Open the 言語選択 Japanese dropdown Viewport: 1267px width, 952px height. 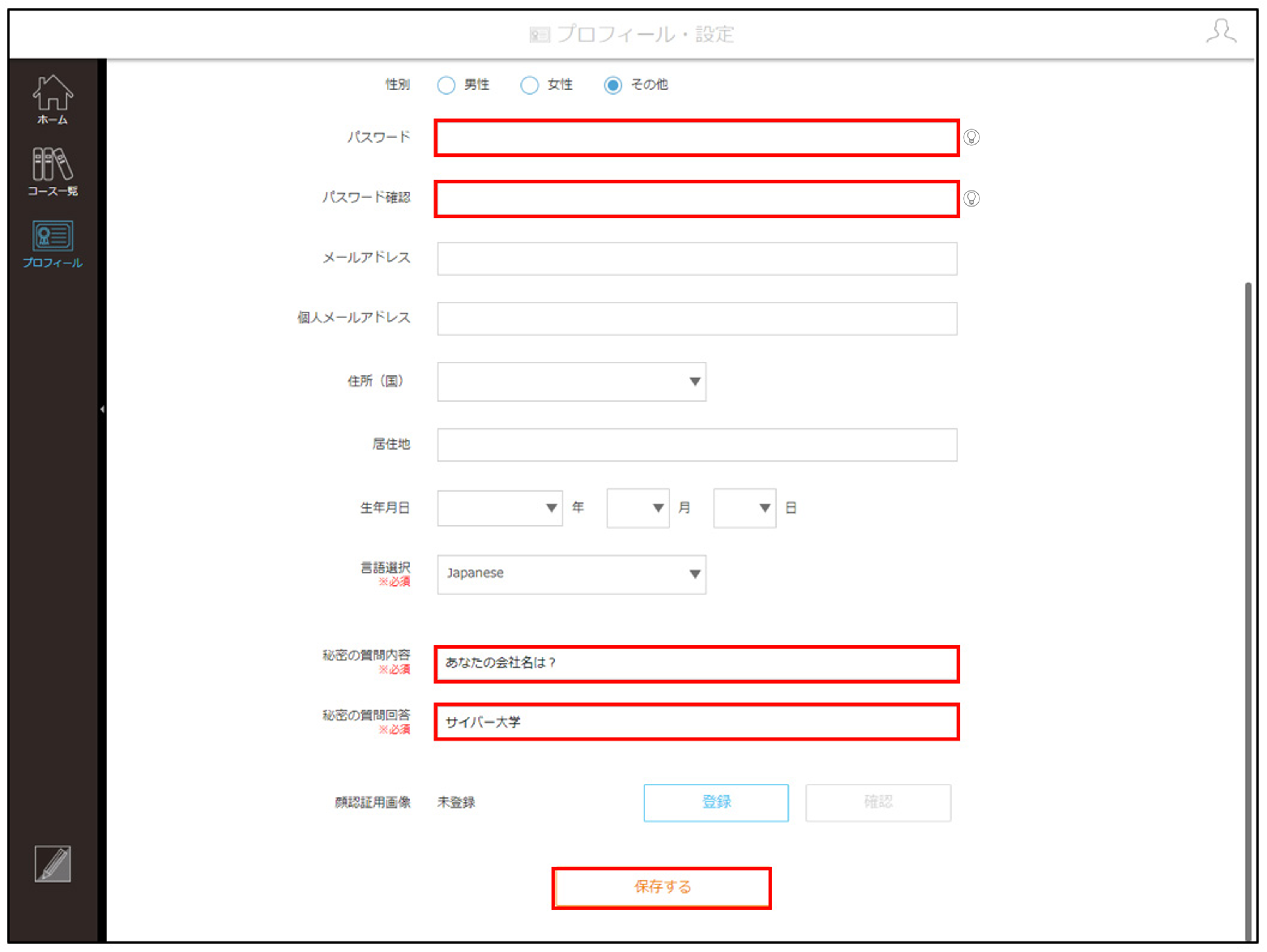click(572, 574)
